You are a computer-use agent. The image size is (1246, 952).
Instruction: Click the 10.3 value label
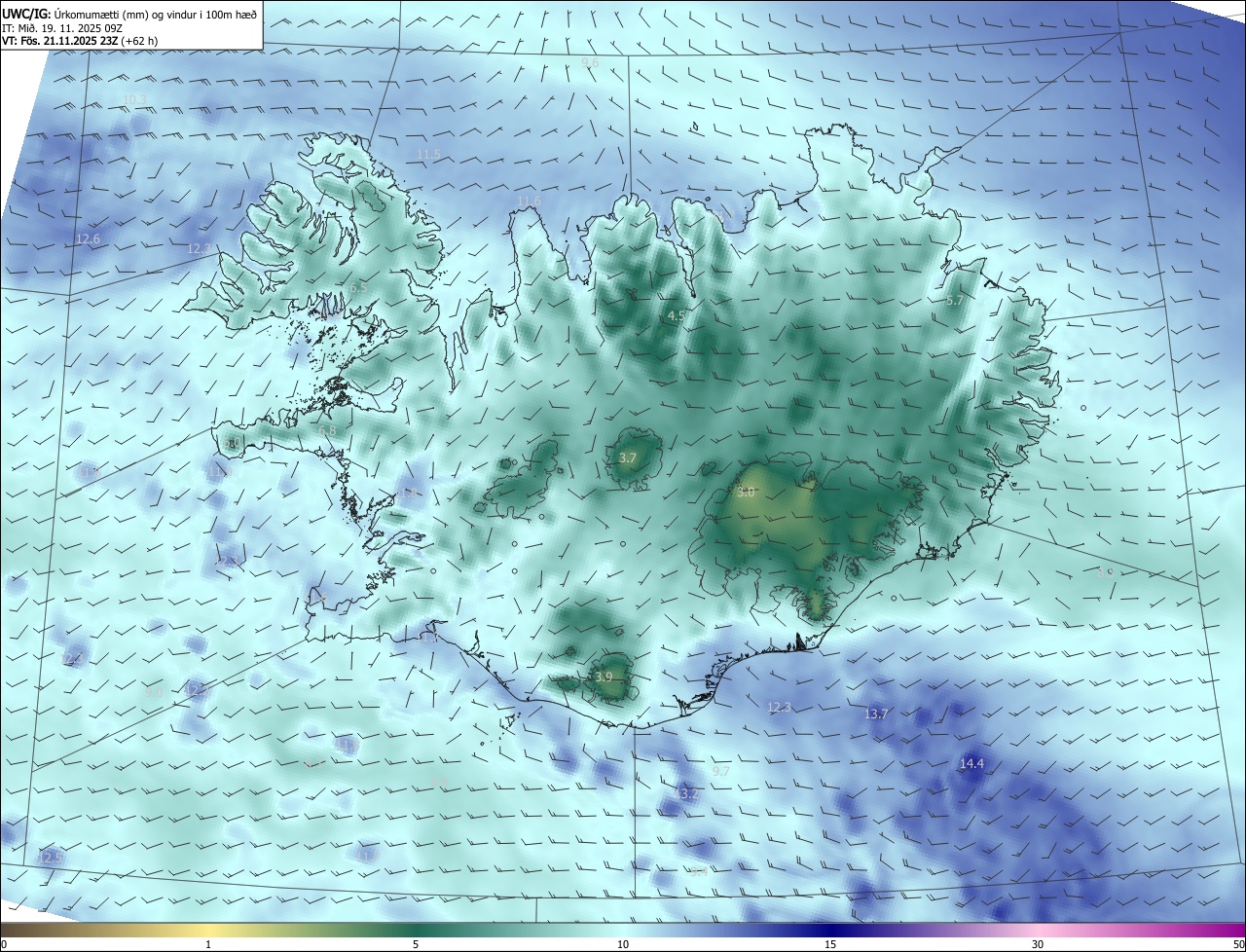point(134,100)
